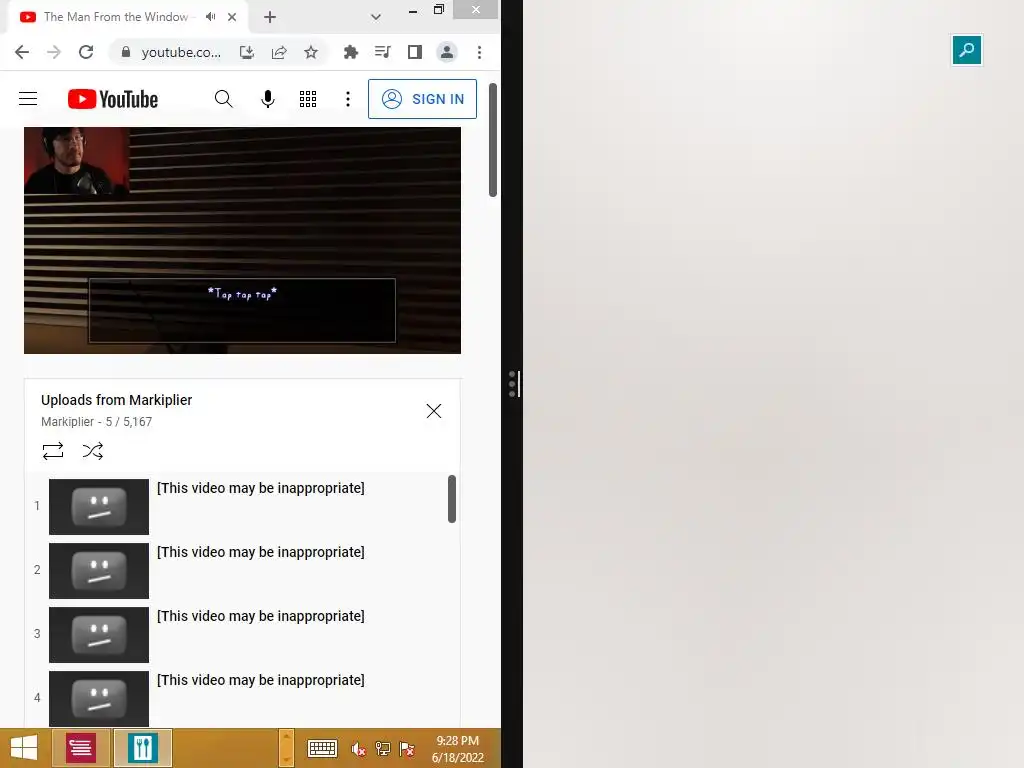Close the Uploads from Markiplier playlist

[434, 411]
